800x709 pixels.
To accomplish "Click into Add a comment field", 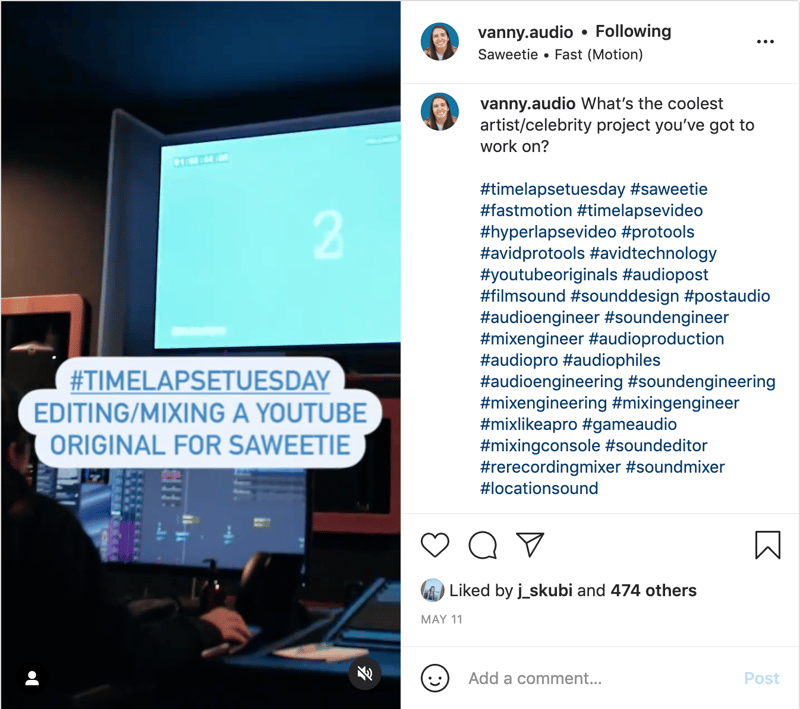I will [600, 678].
